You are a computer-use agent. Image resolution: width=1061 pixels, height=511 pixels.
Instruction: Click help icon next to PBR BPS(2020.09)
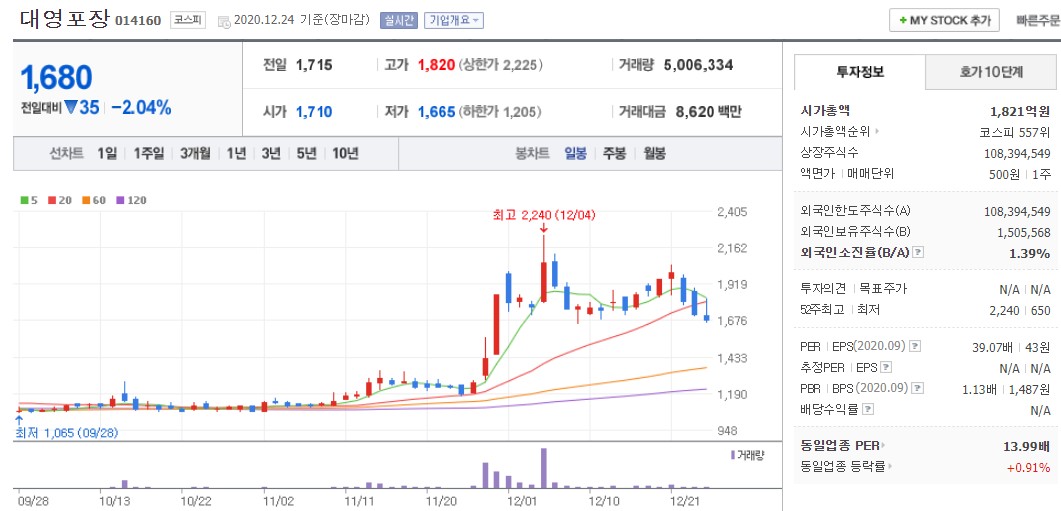(918, 388)
